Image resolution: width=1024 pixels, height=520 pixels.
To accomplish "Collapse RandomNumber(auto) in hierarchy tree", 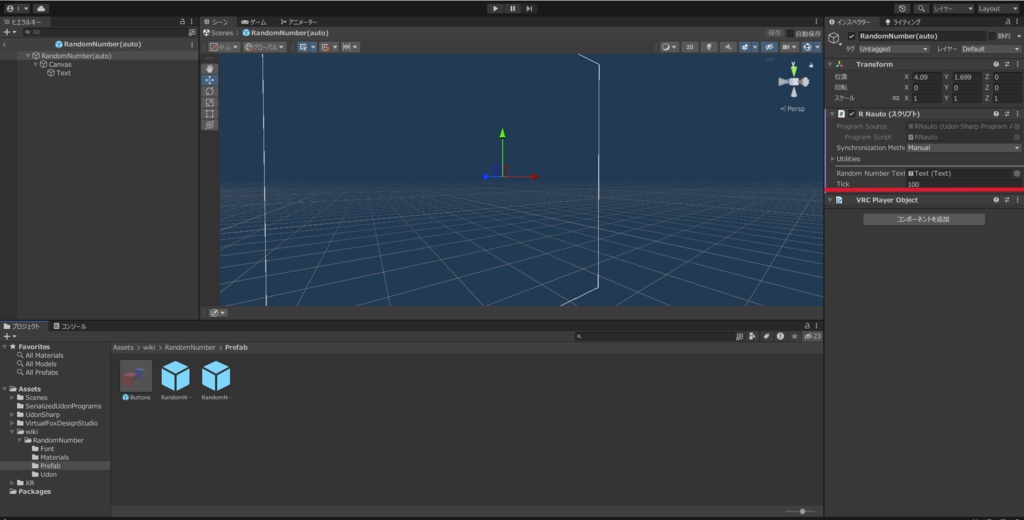I will tap(28, 56).
